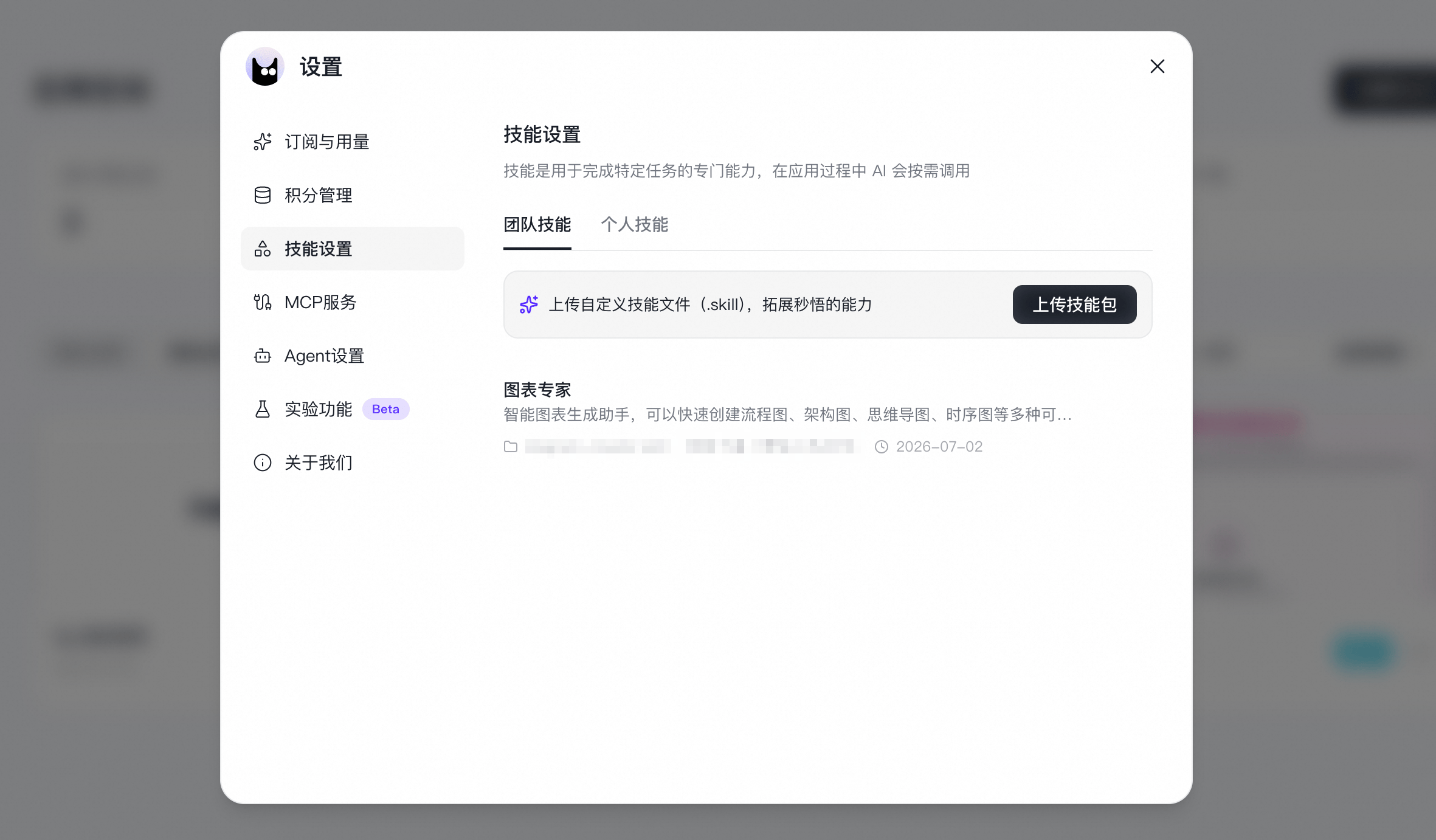Click the info icon beside 关于我们

click(263, 463)
